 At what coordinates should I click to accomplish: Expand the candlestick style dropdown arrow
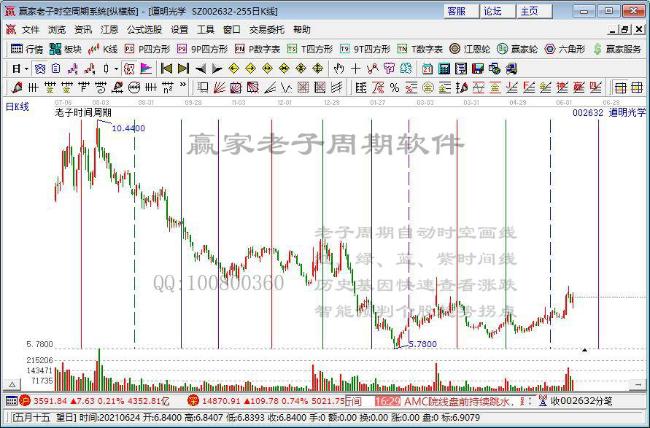[x=116, y=69]
